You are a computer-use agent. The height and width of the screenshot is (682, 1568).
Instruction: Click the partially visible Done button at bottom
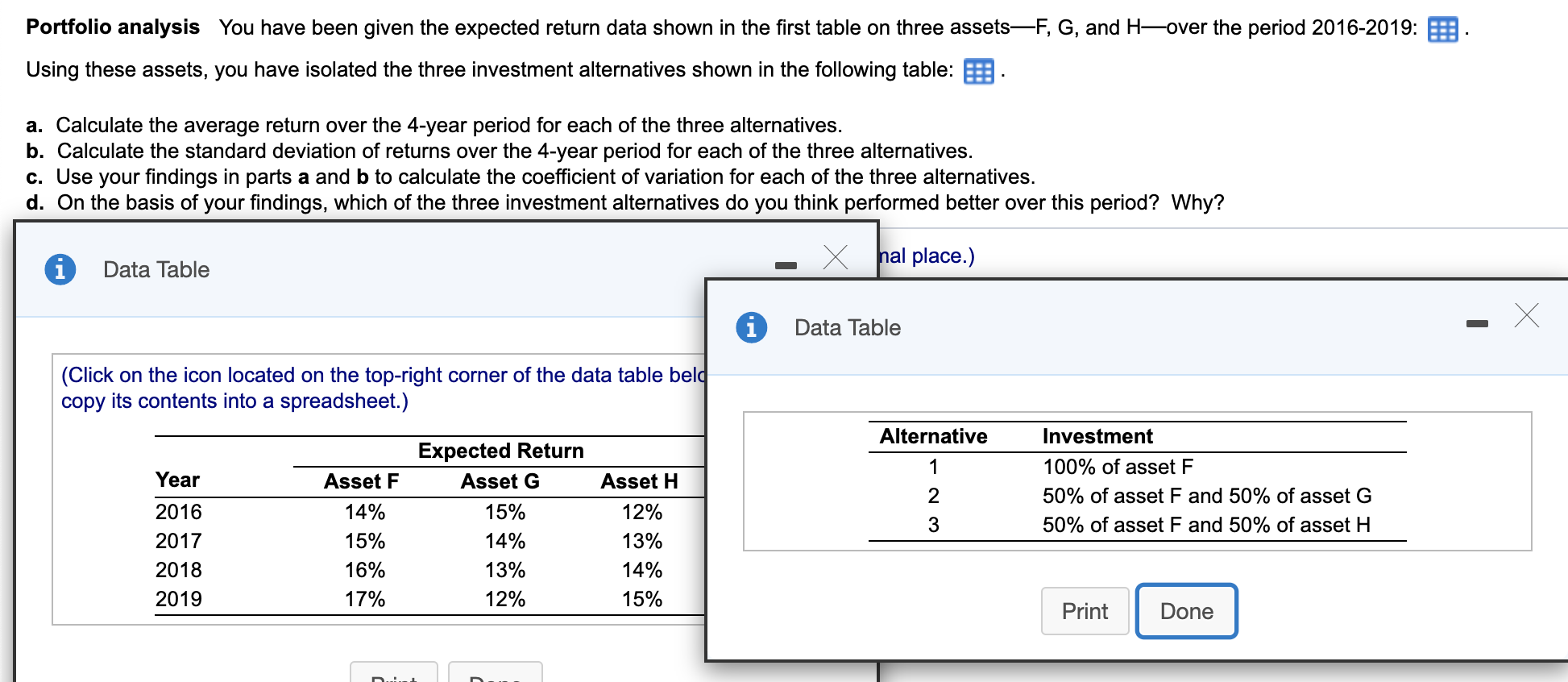tap(495, 676)
